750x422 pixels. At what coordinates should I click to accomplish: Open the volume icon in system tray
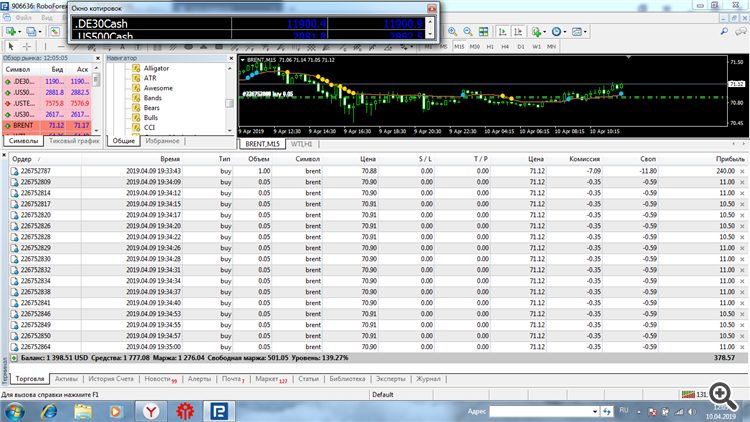692,411
